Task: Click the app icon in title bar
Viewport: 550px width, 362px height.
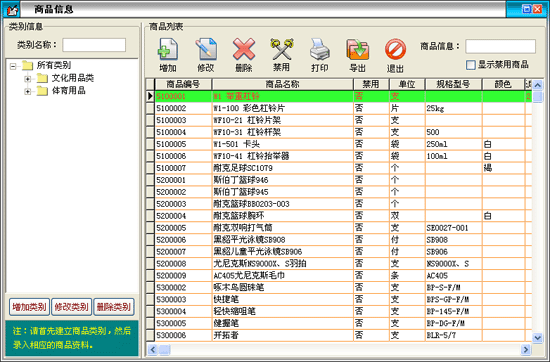Action: point(11,9)
